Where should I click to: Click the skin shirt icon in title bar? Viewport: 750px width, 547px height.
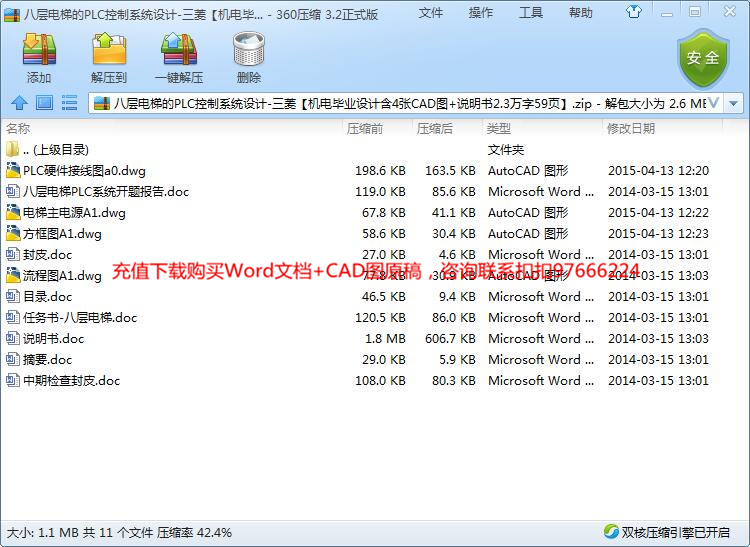[634, 11]
